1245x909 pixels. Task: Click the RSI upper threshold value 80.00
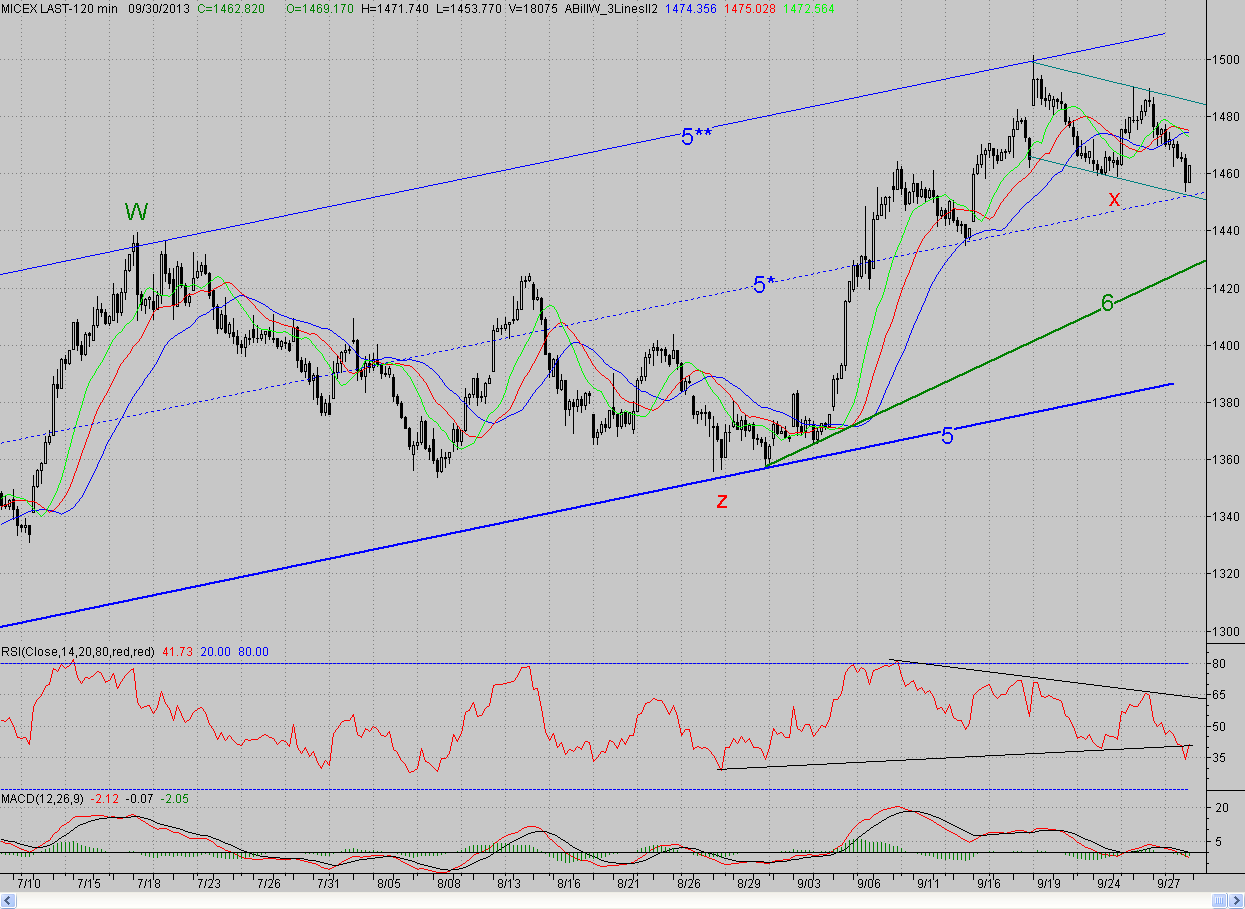tap(255, 651)
